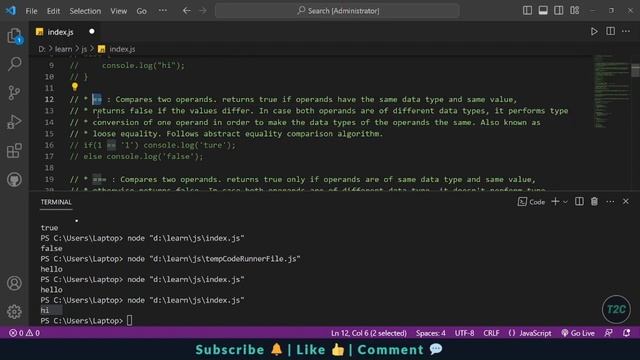Change indentation via Spaces: 4

pyautogui.click(x=431, y=333)
